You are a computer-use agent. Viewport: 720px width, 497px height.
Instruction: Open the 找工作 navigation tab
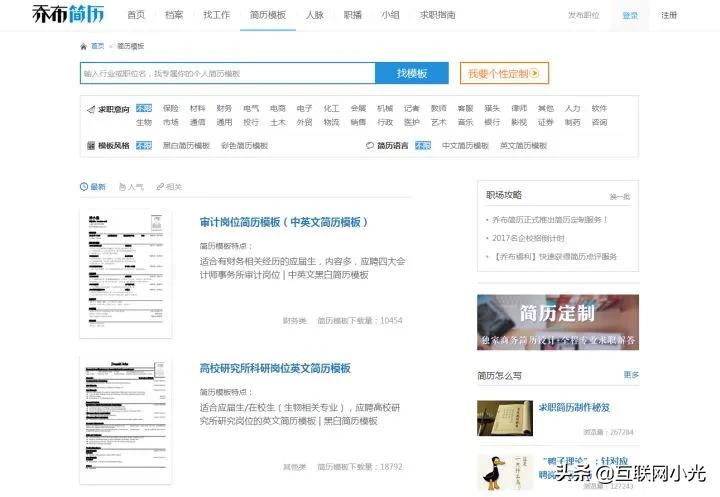point(216,15)
